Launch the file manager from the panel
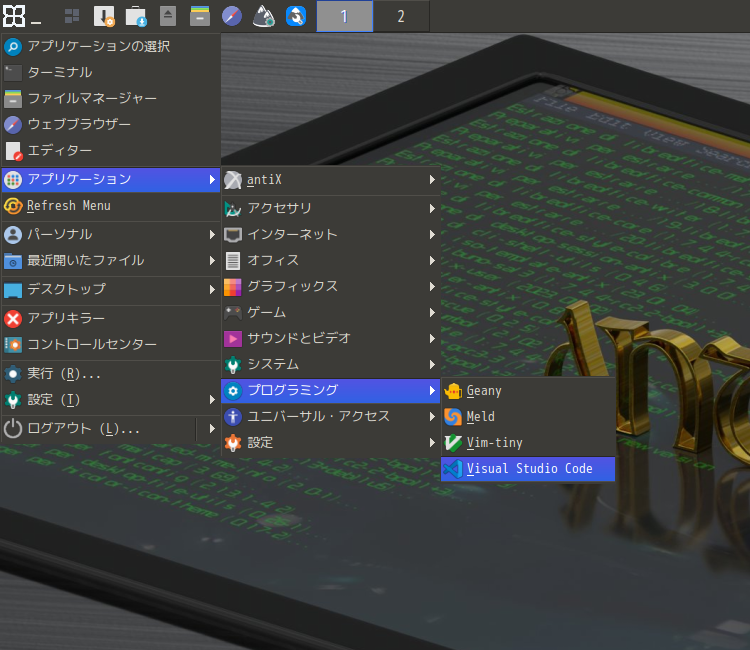This screenshot has height=650, width=750. click(x=200, y=16)
